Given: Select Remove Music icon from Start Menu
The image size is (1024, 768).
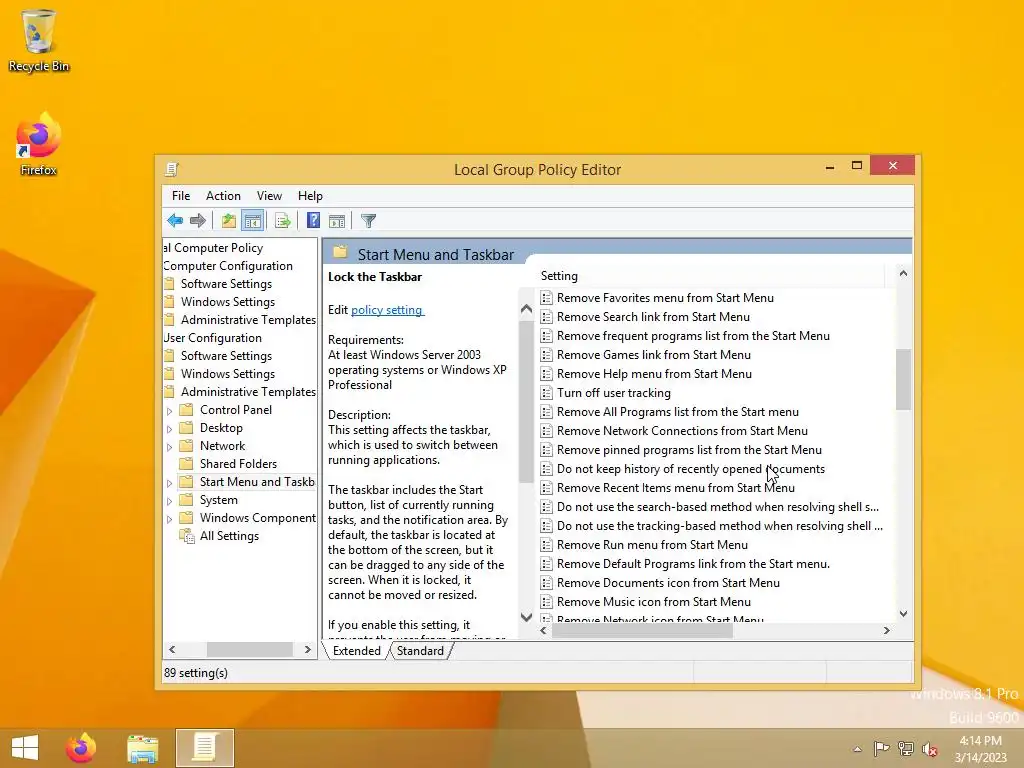Looking at the screenshot, I should 654,601.
